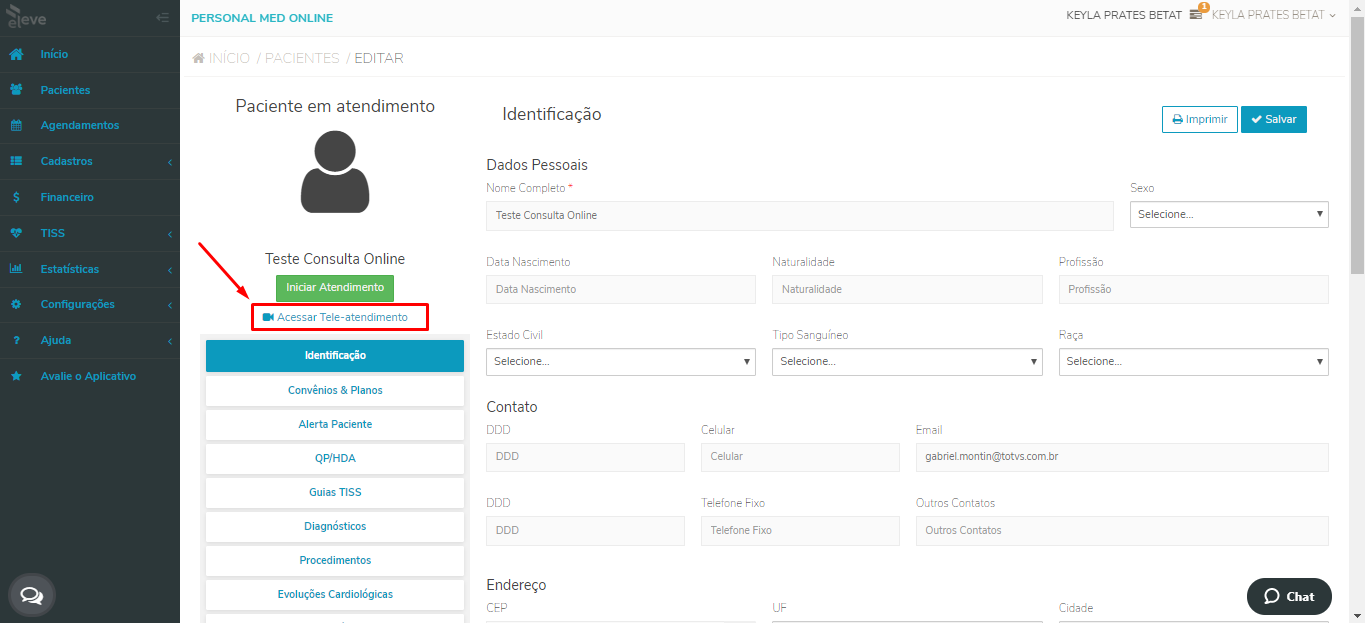The image size is (1365, 623).
Task: Click the Eleve logo at top left
Action: coord(26,17)
